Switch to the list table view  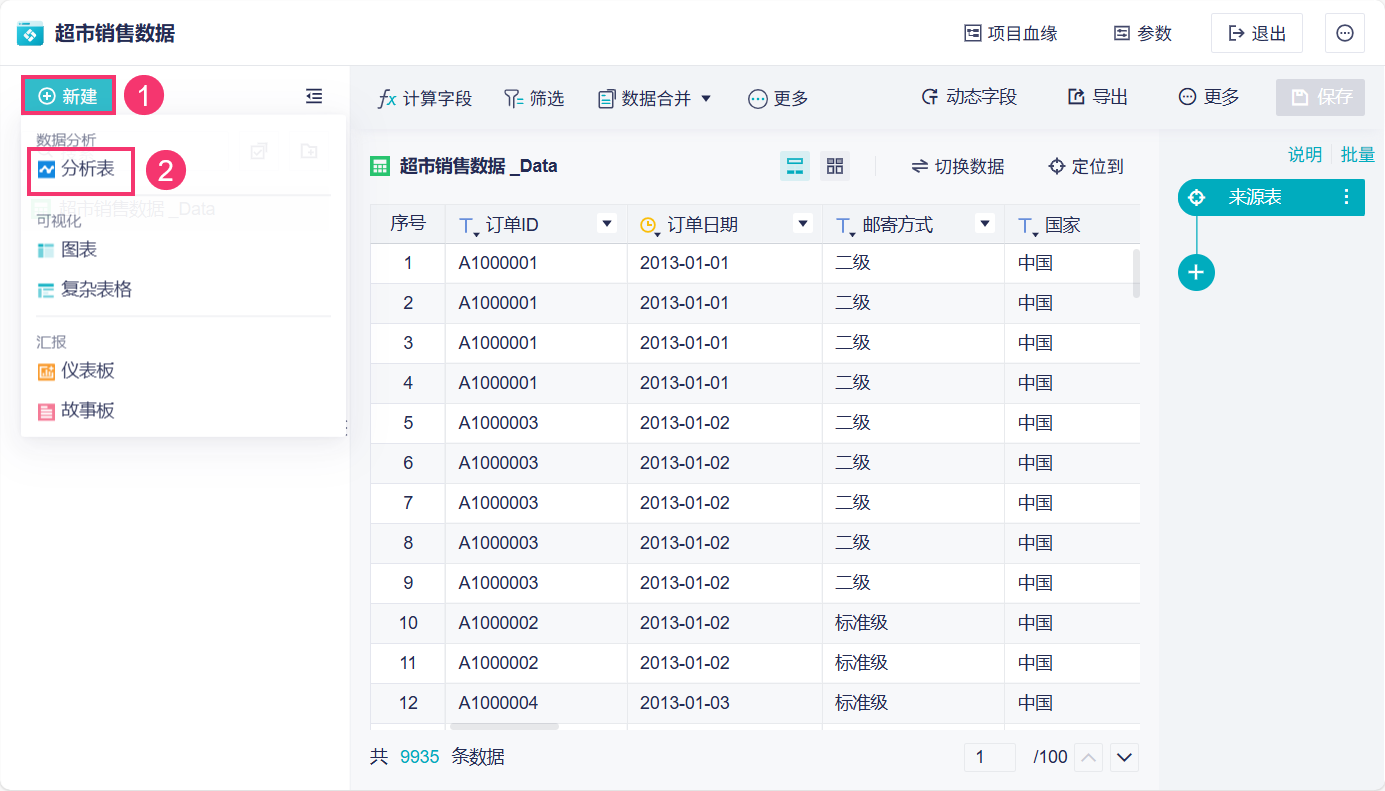(795, 166)
